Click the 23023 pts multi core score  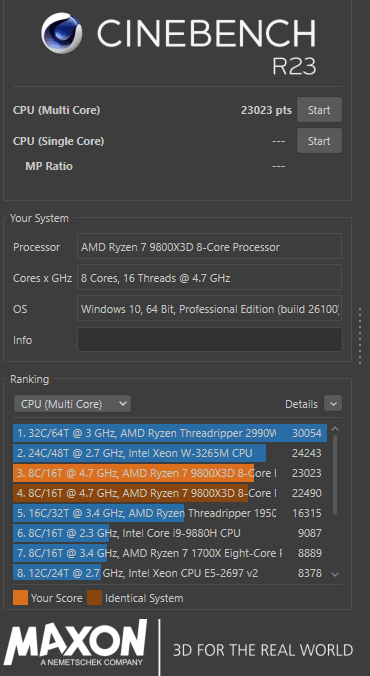coord(266,110)
